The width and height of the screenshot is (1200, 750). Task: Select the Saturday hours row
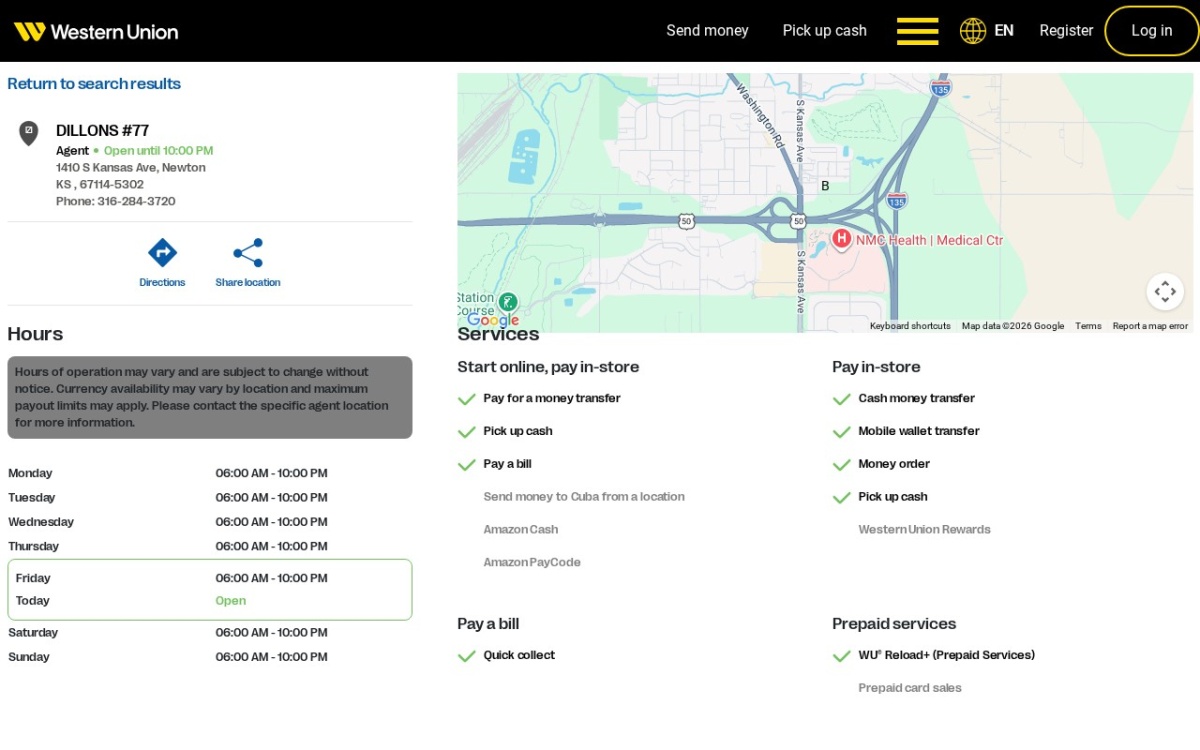coord(210,633)
